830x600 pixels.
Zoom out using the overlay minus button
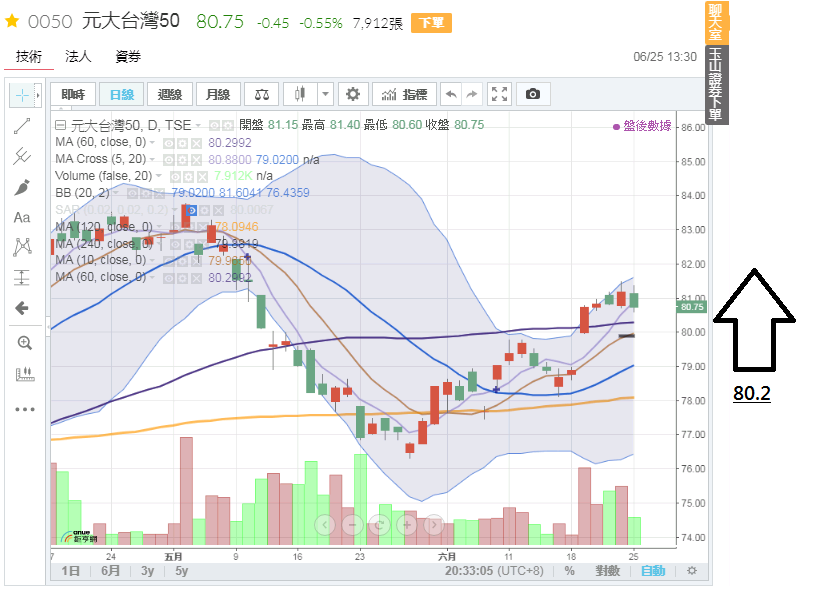coord(353,525)
